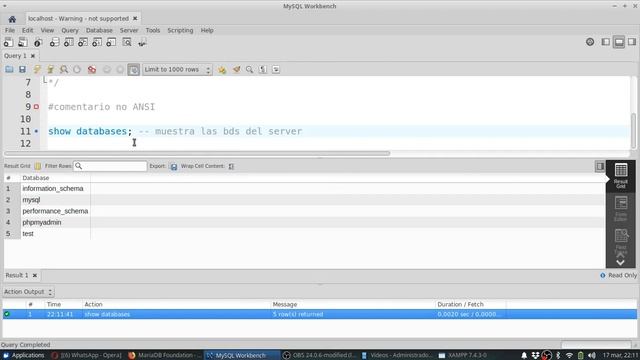
Task: Expand side panel down chevron
Action: [620, 262]
